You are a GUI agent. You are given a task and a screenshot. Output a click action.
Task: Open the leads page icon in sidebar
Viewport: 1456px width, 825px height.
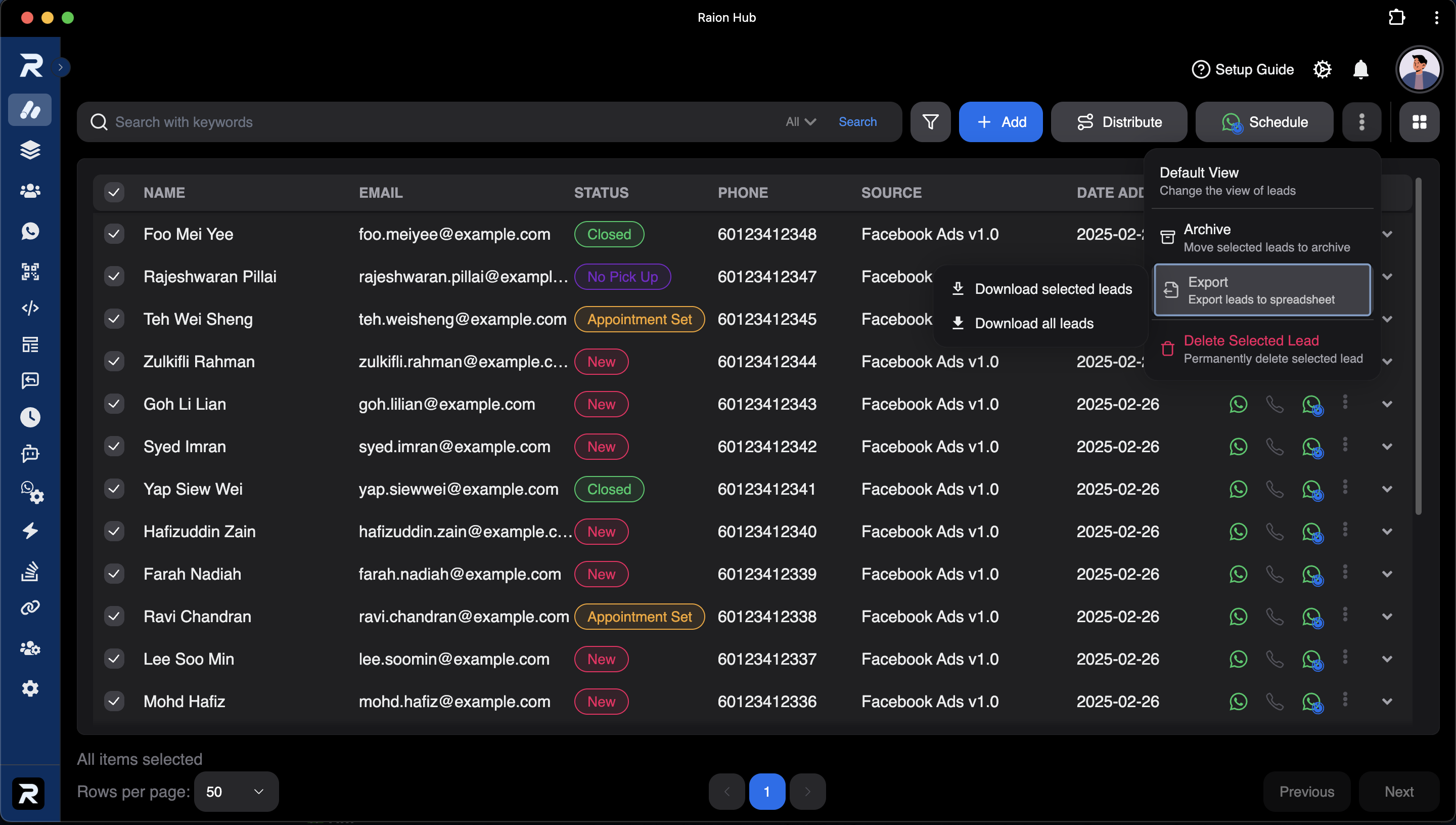click(x=30, y=110)
